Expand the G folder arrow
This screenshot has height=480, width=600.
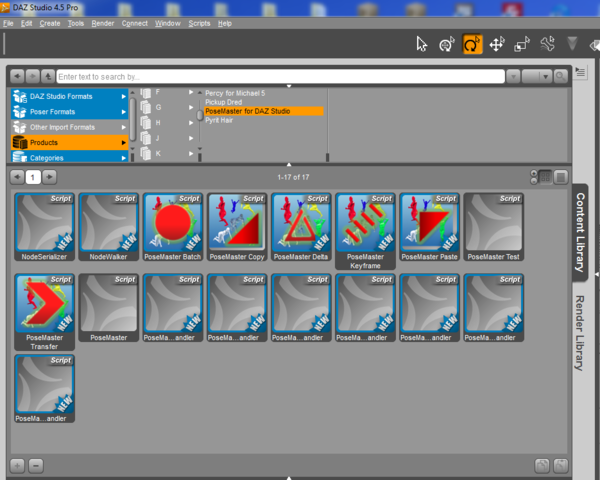[191, 108]
